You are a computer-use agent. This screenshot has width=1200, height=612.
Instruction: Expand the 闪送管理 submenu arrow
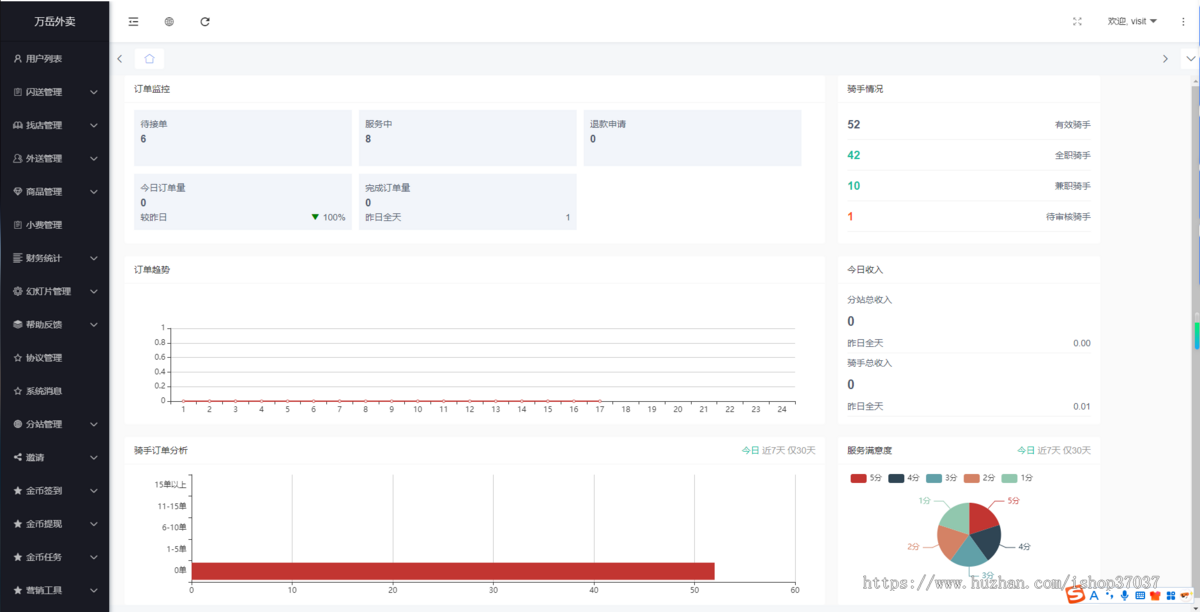click(x=94, y=92)
